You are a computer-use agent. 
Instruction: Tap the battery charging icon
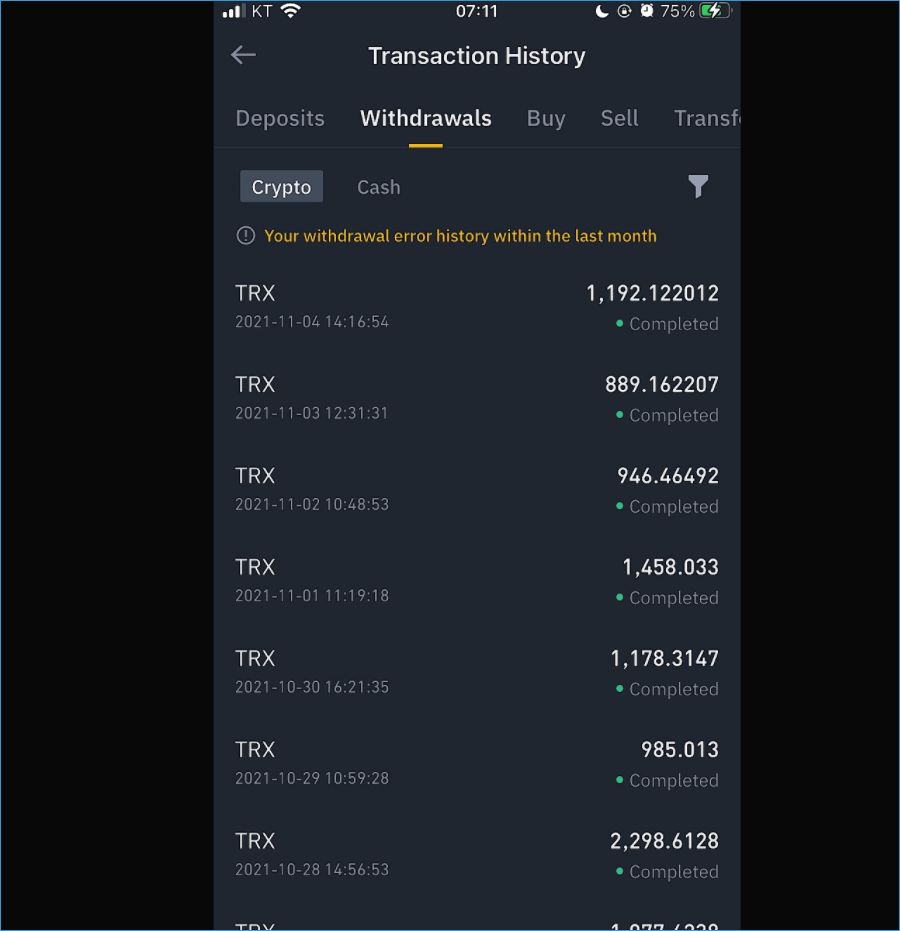point(715,11)
